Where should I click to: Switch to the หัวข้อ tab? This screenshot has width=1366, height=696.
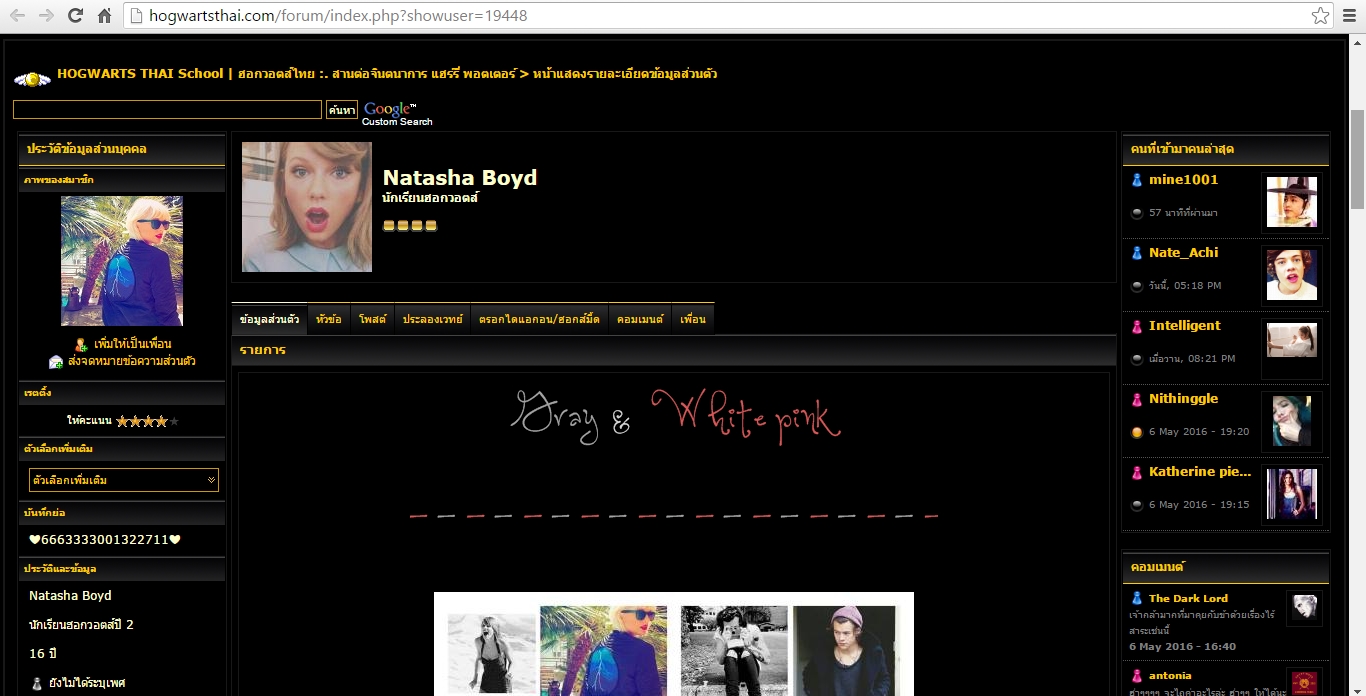pos(328,319)
